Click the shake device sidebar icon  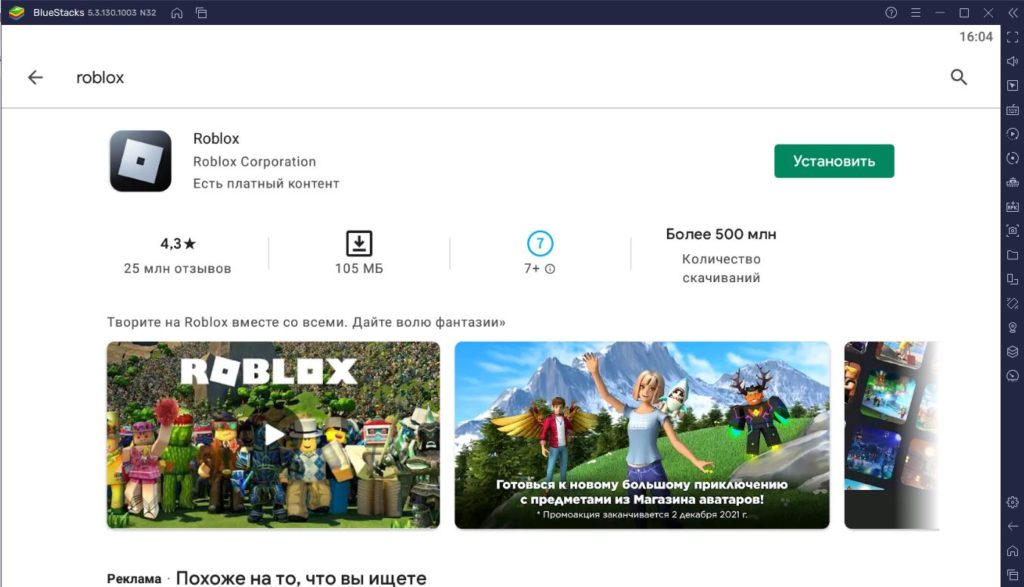tap(1012, 303)
